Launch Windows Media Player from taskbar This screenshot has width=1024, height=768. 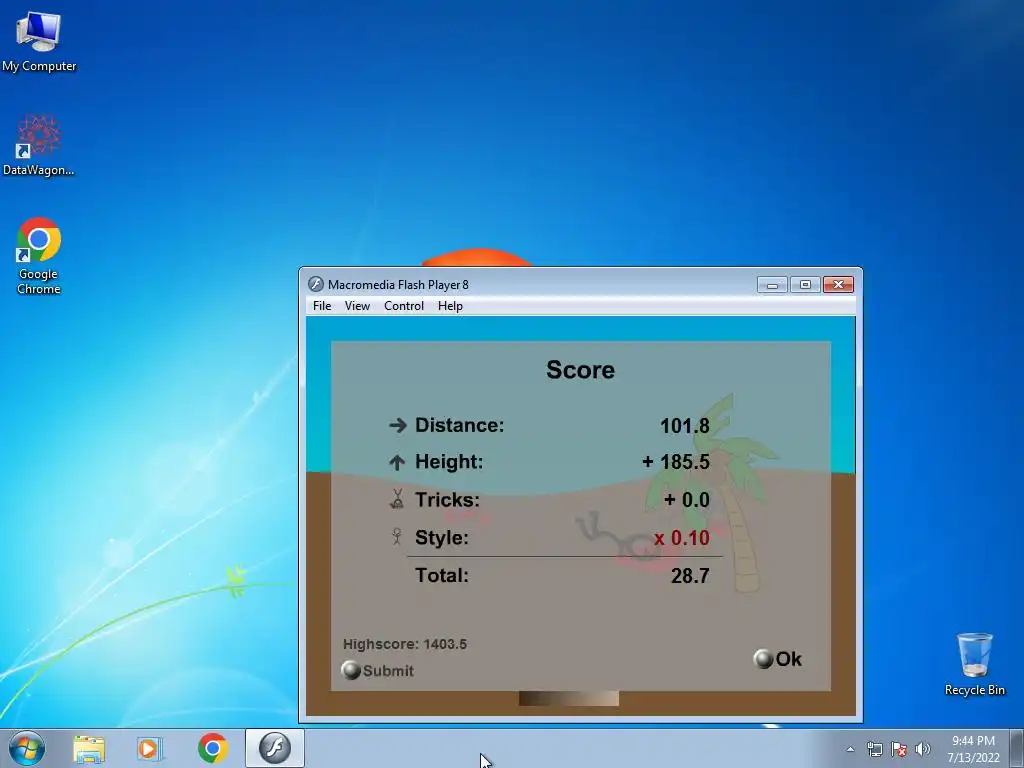pos(150,748)
